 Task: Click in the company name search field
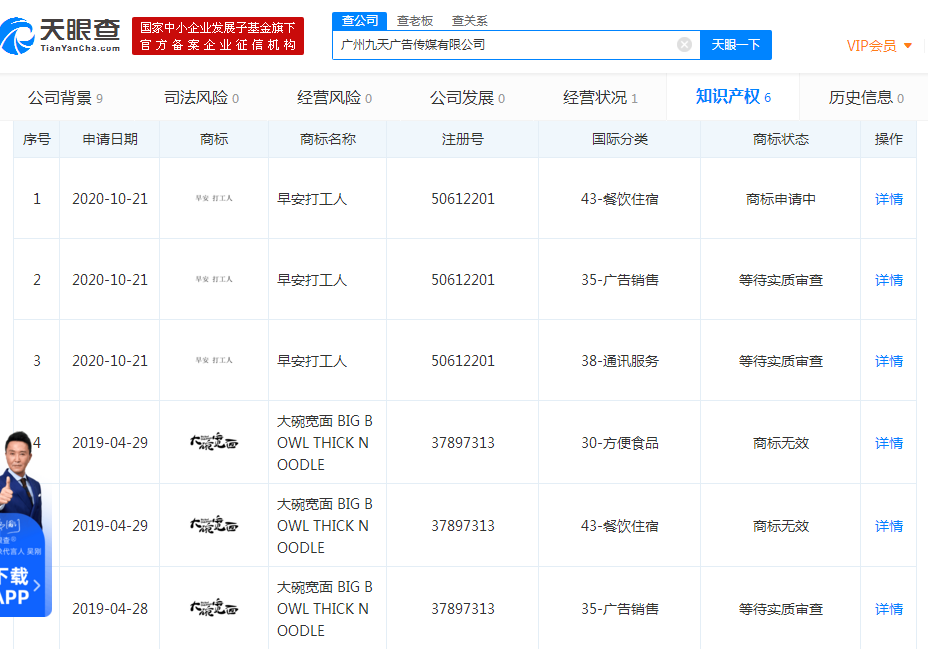[x=505, y=45]
